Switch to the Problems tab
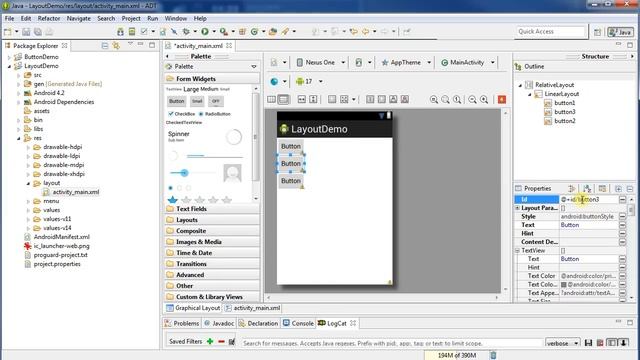The height and width of the screenshot is (360, 640). 182,323
